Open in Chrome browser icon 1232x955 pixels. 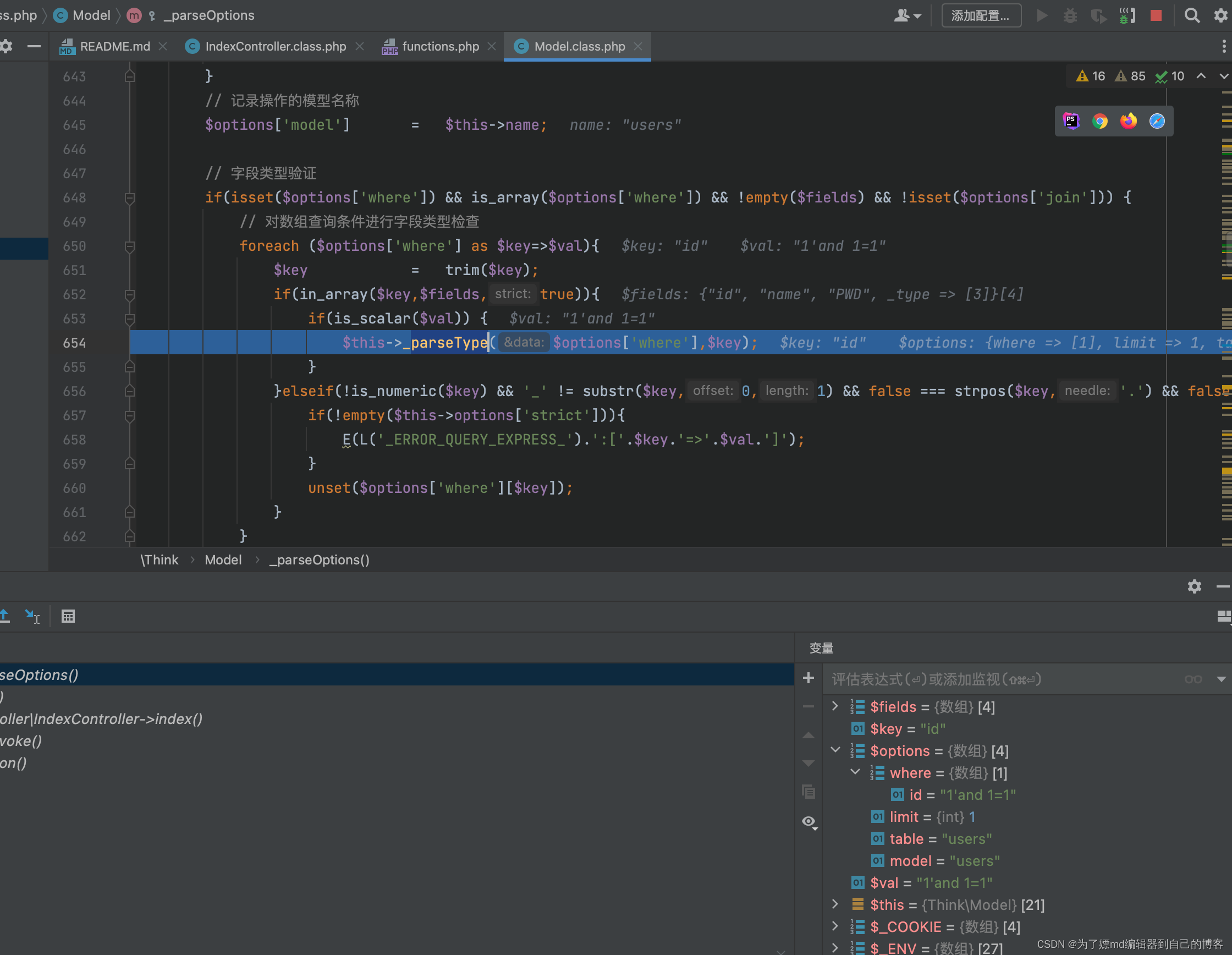click(1099, 121)
